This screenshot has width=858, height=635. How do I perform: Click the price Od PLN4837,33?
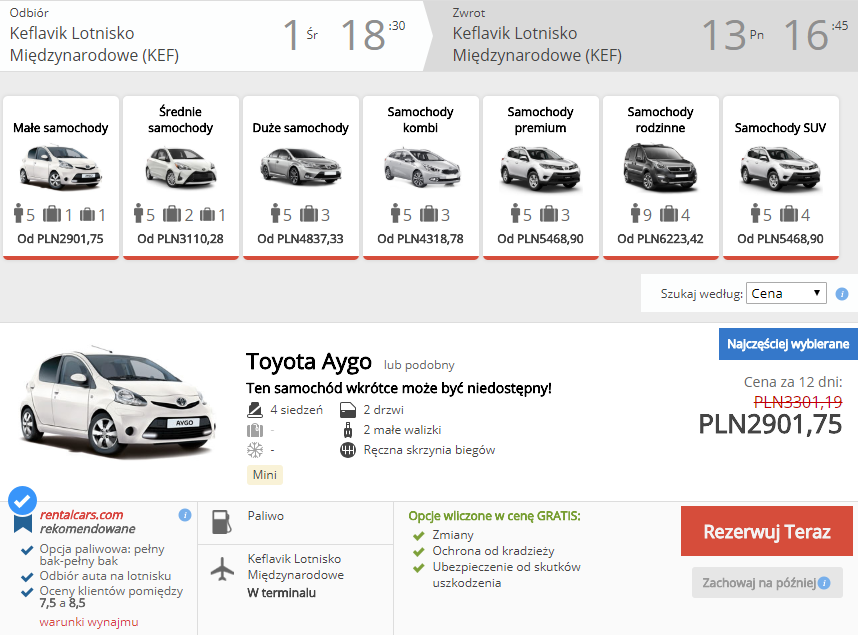click(x=300, y=239)
